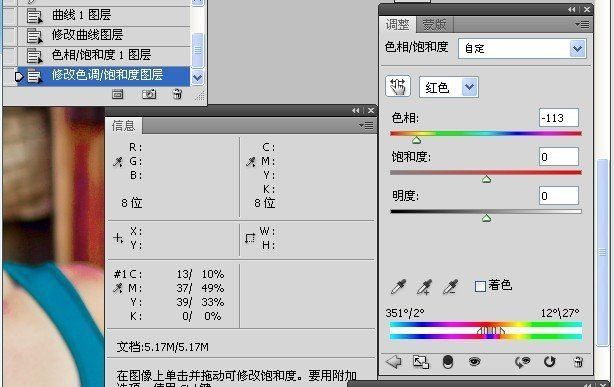Viewport: 614px width, 387px height.
Task: Enable the 着色 colorize checkbox
Action: coord(480,286)
